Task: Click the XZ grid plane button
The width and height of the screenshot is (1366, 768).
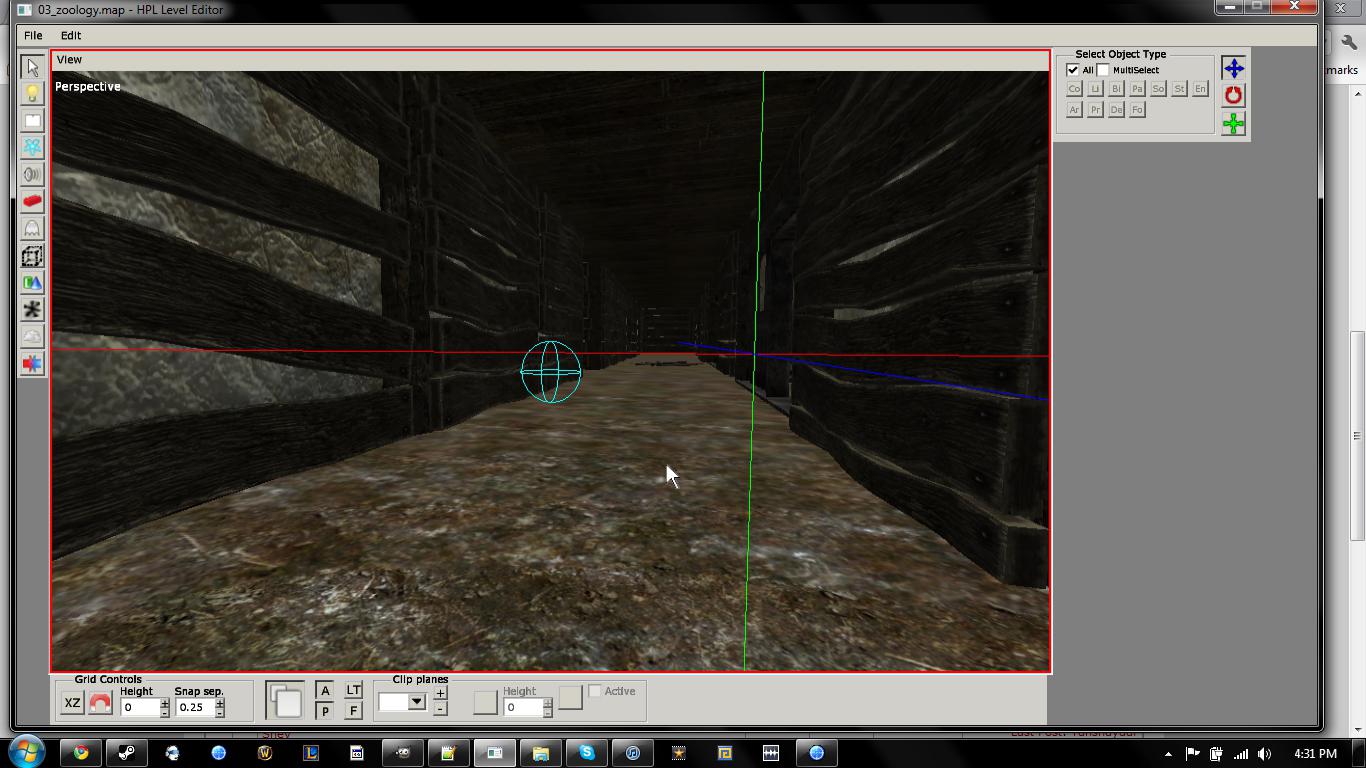Action: pos(72,703)
